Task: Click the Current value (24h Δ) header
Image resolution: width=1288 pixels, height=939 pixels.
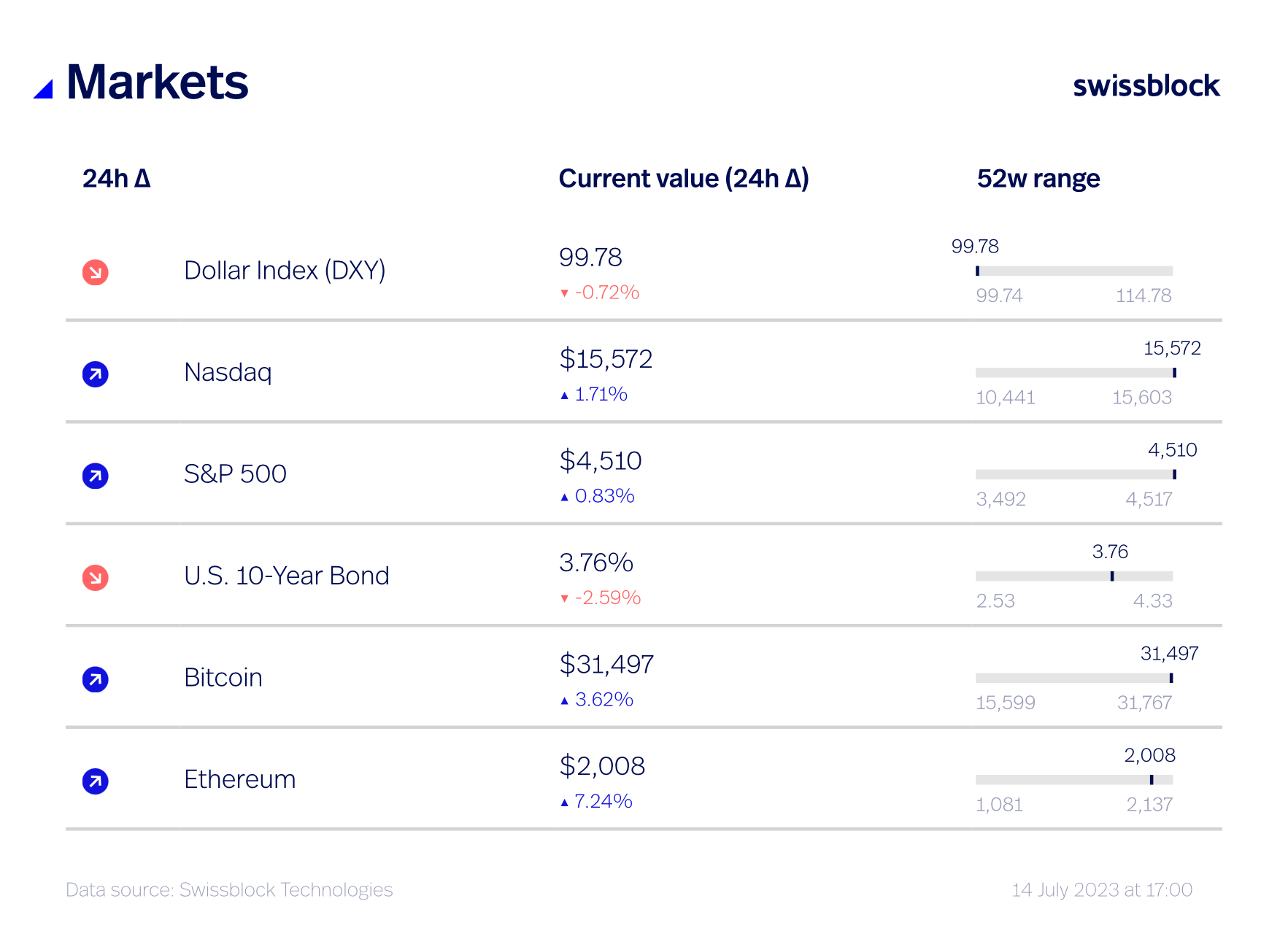Action: pyautogui.click(x=684, y=179)
